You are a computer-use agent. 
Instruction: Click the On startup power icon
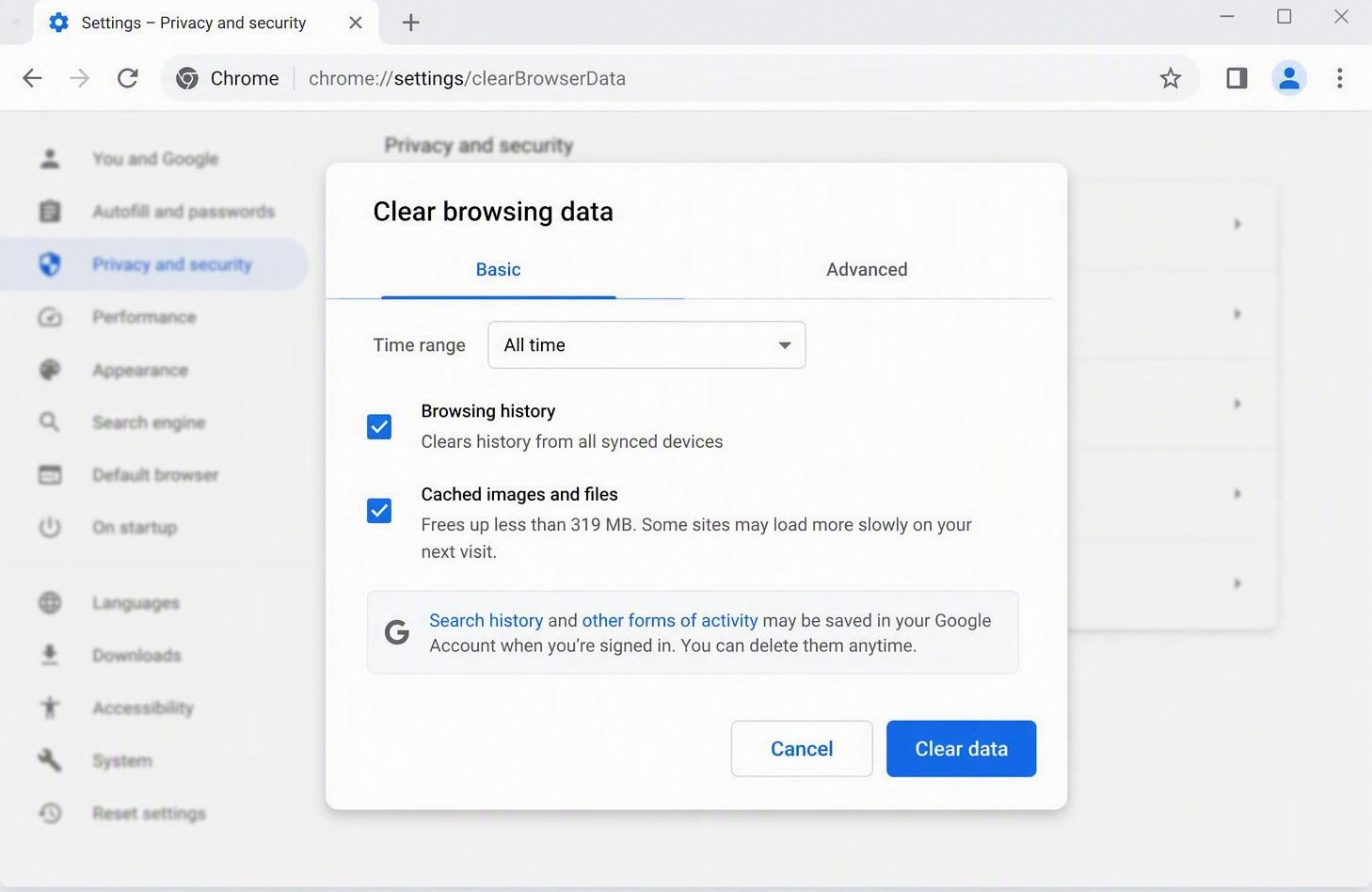50,527
